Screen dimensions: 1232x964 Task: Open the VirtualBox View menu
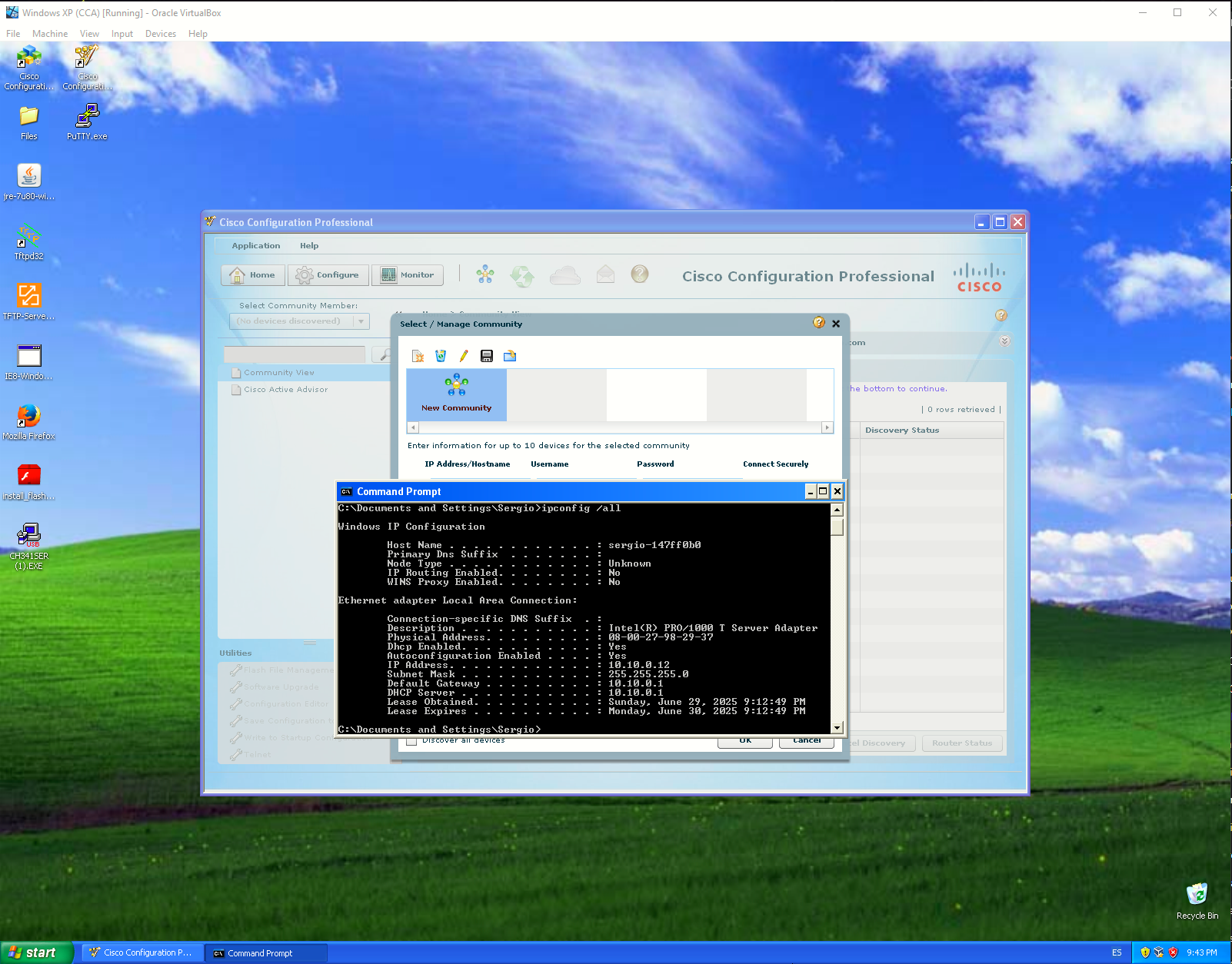(89, 34)
